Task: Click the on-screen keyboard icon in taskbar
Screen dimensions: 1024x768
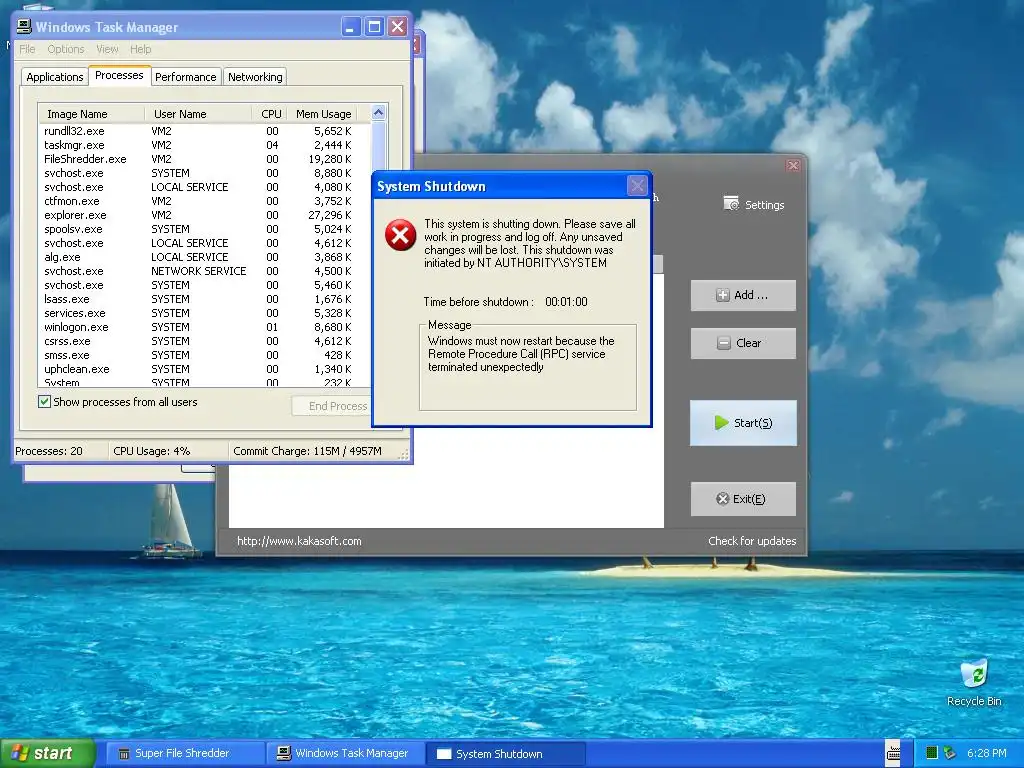Action: 893,753
